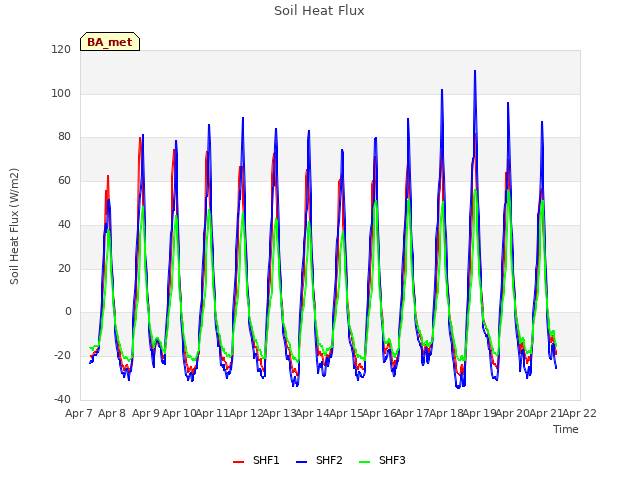Click the Soil Heat Flux chart title
640x480 pixels.
click(x=319, y=11)
